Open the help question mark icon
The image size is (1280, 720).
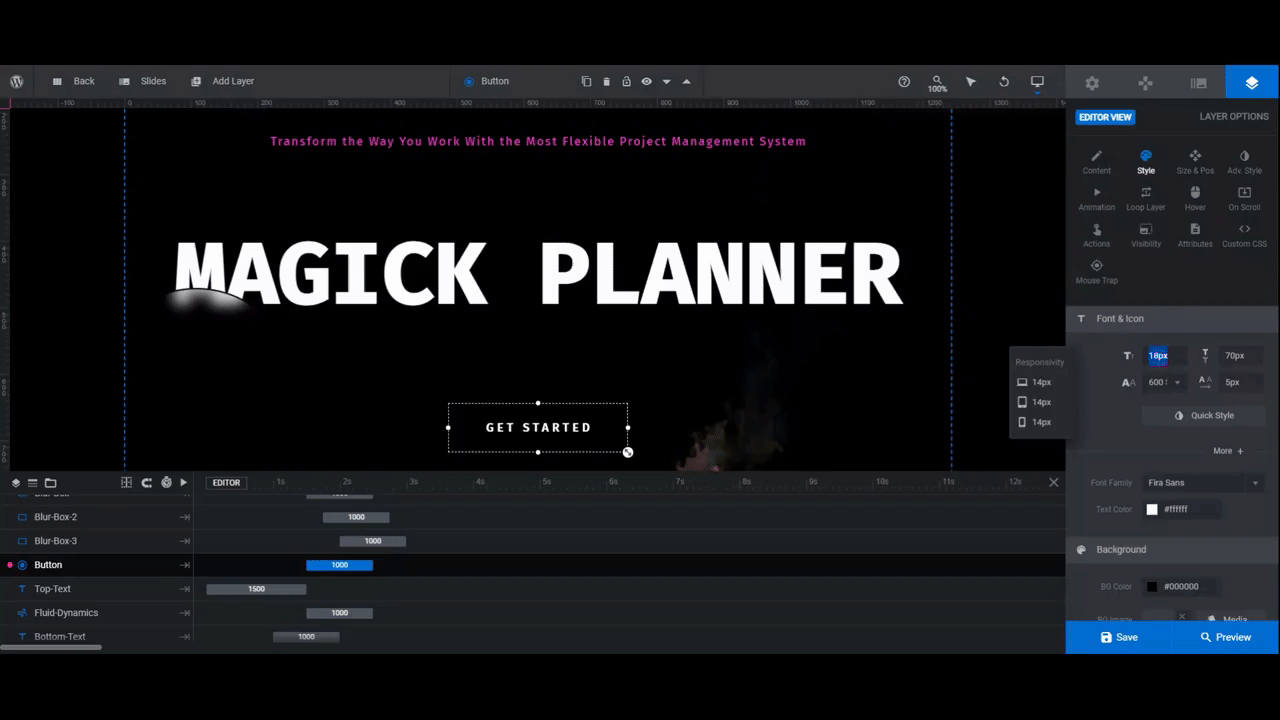click(904, 82)
